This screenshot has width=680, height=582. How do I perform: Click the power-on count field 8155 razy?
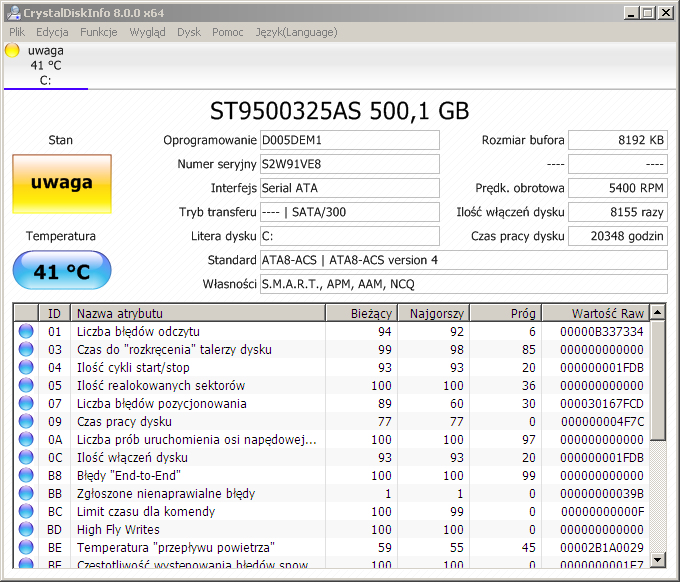click(x=618, y=212)
